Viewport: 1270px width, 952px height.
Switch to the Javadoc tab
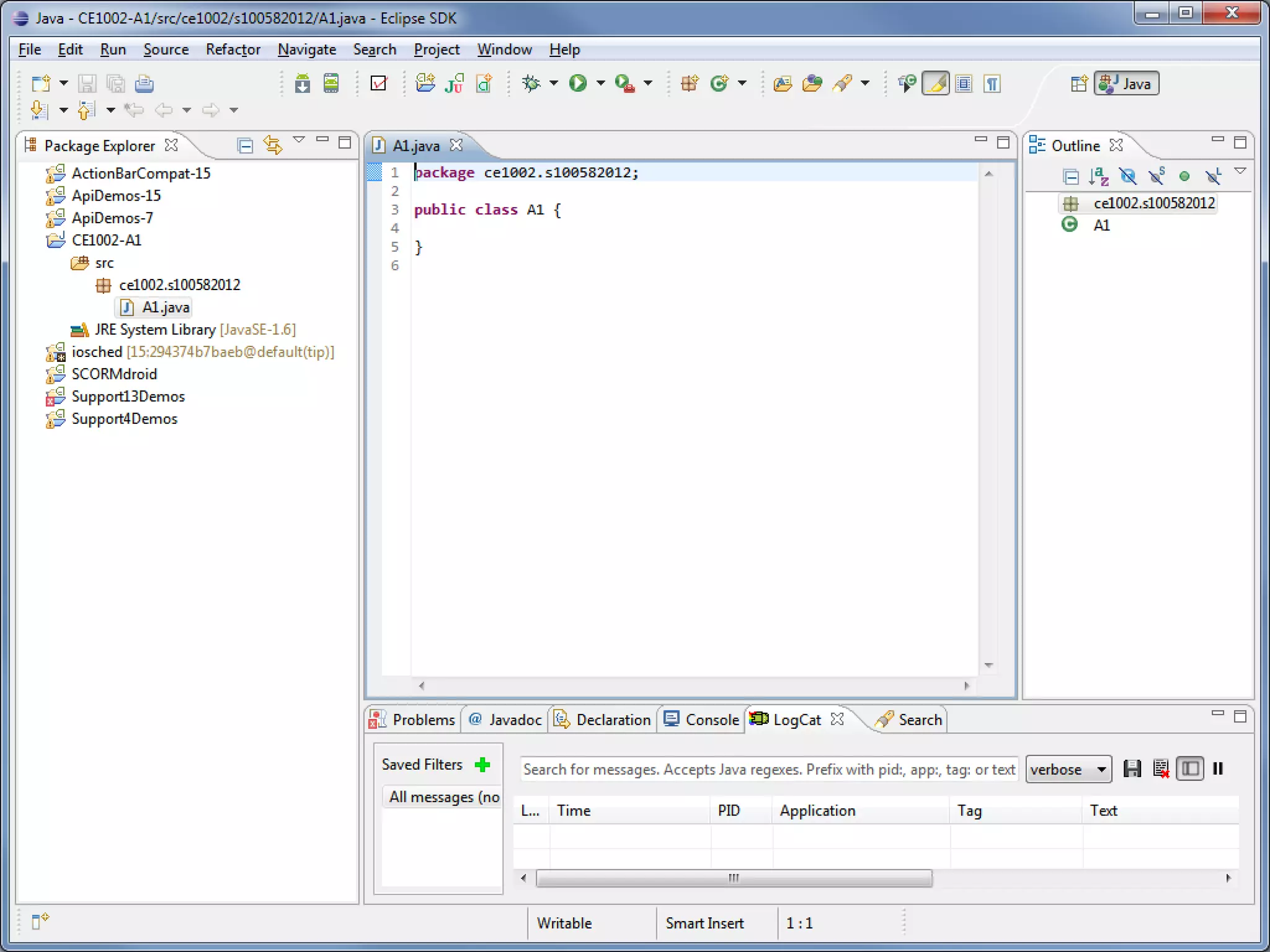point(505,720)
